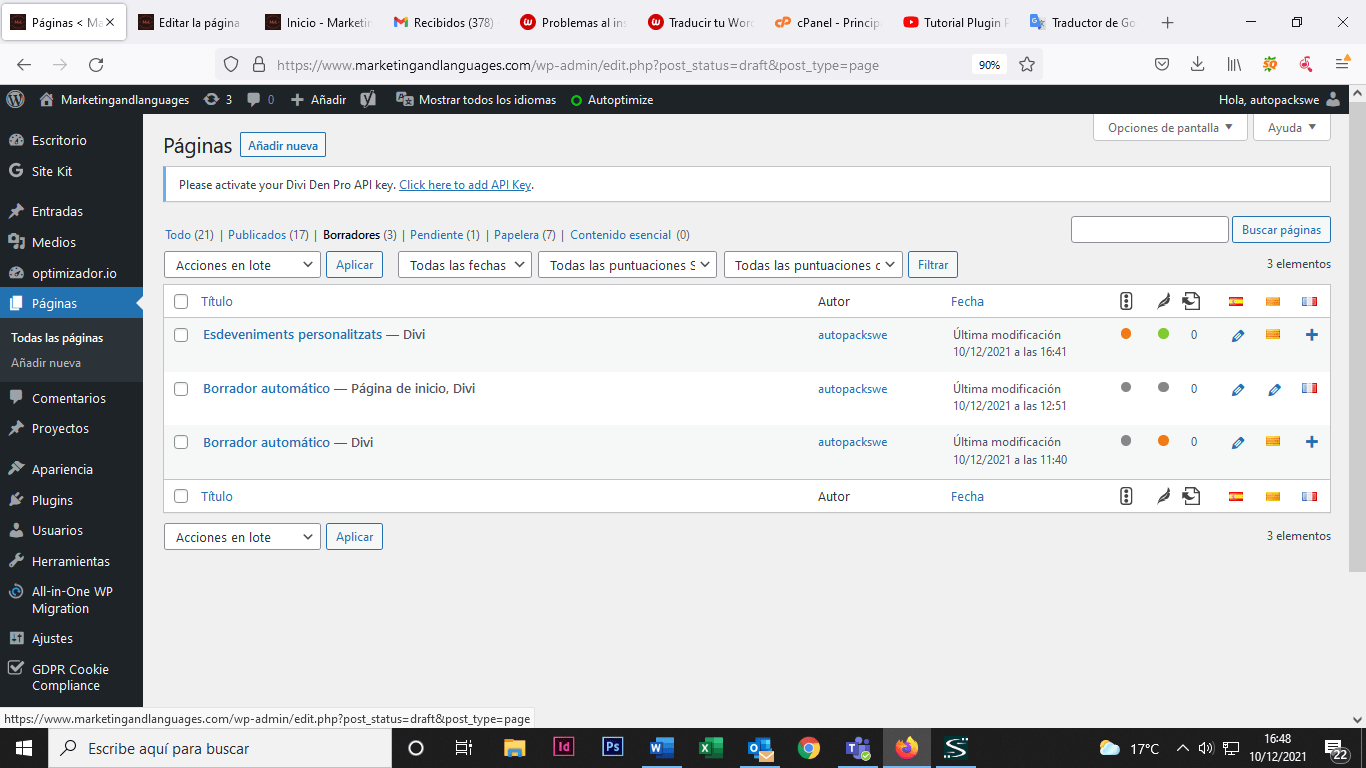Click the user avatar next to Hola, autopackswe
Image resolution: width=1366 pixels, height=768 pixels.
click(1333, 99)
